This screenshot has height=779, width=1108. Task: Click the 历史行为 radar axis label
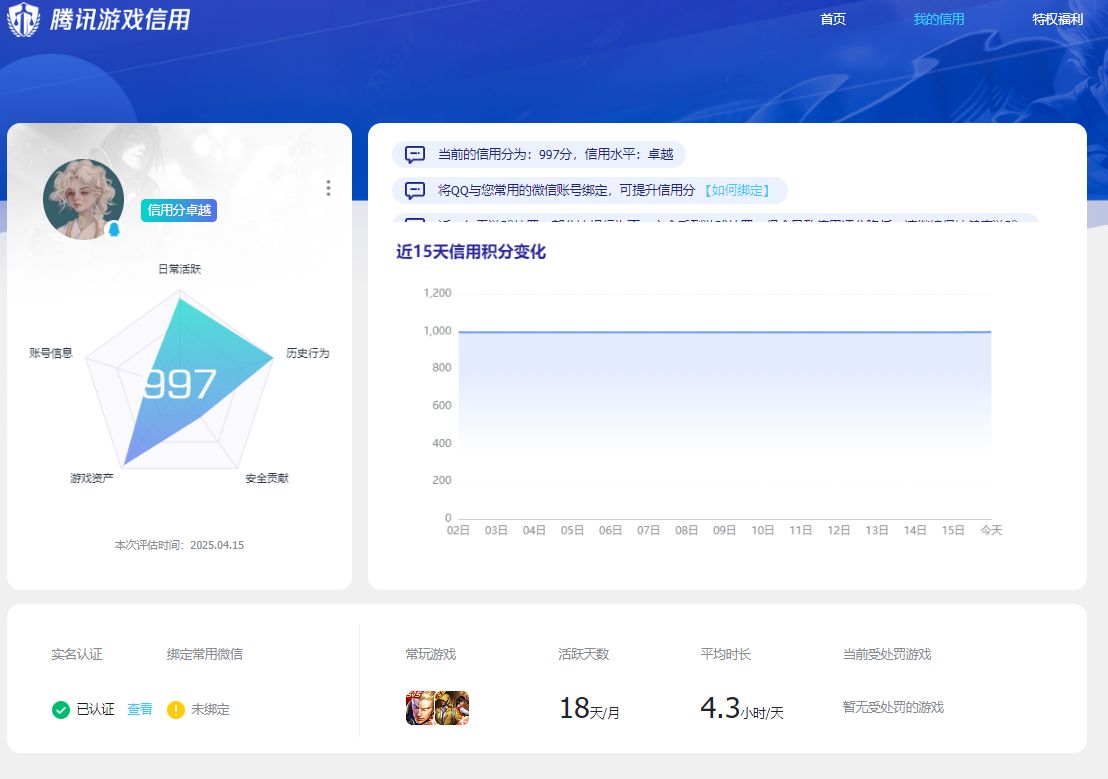[x=307, y=353]
